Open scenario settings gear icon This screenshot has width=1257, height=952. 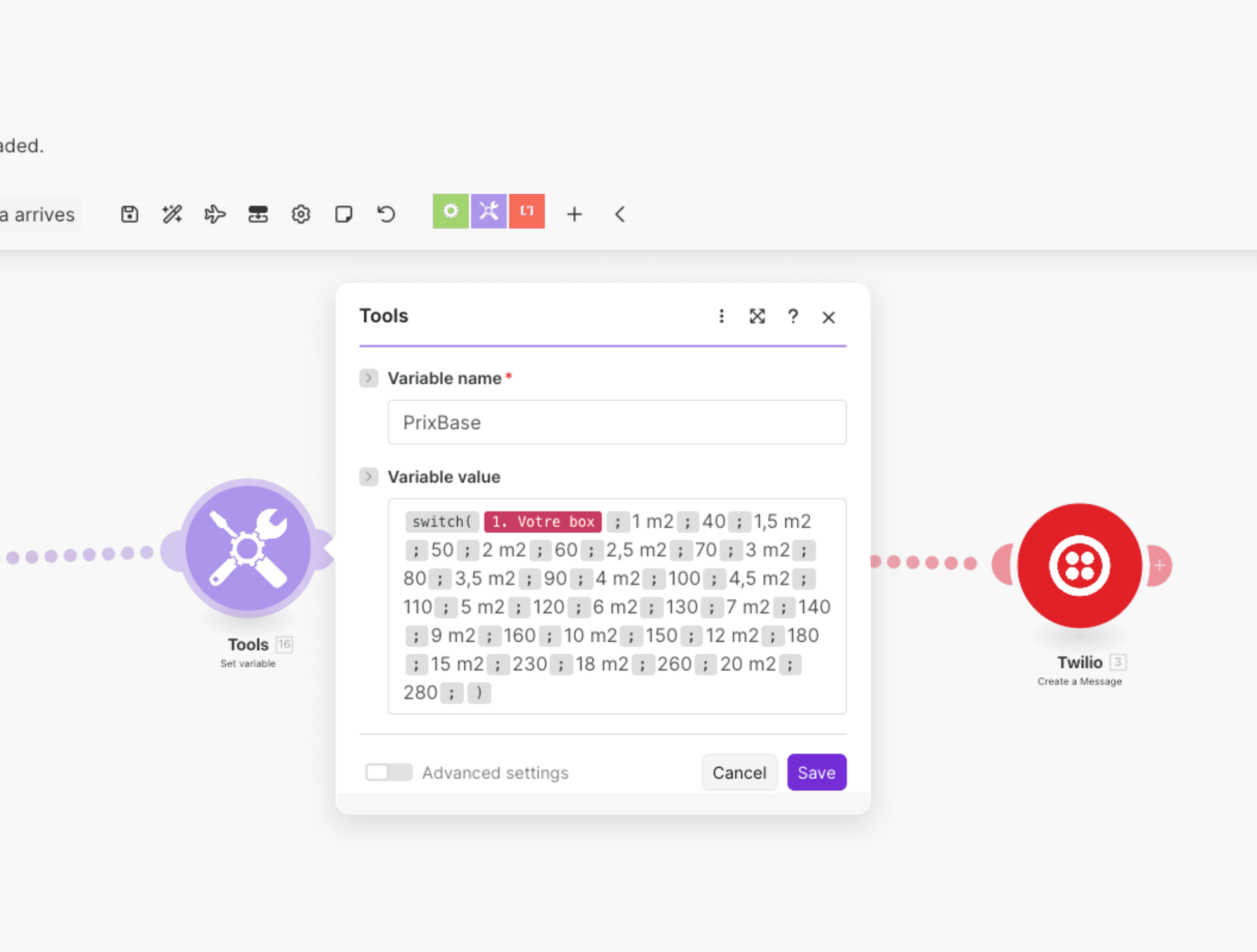click(300, 214)
